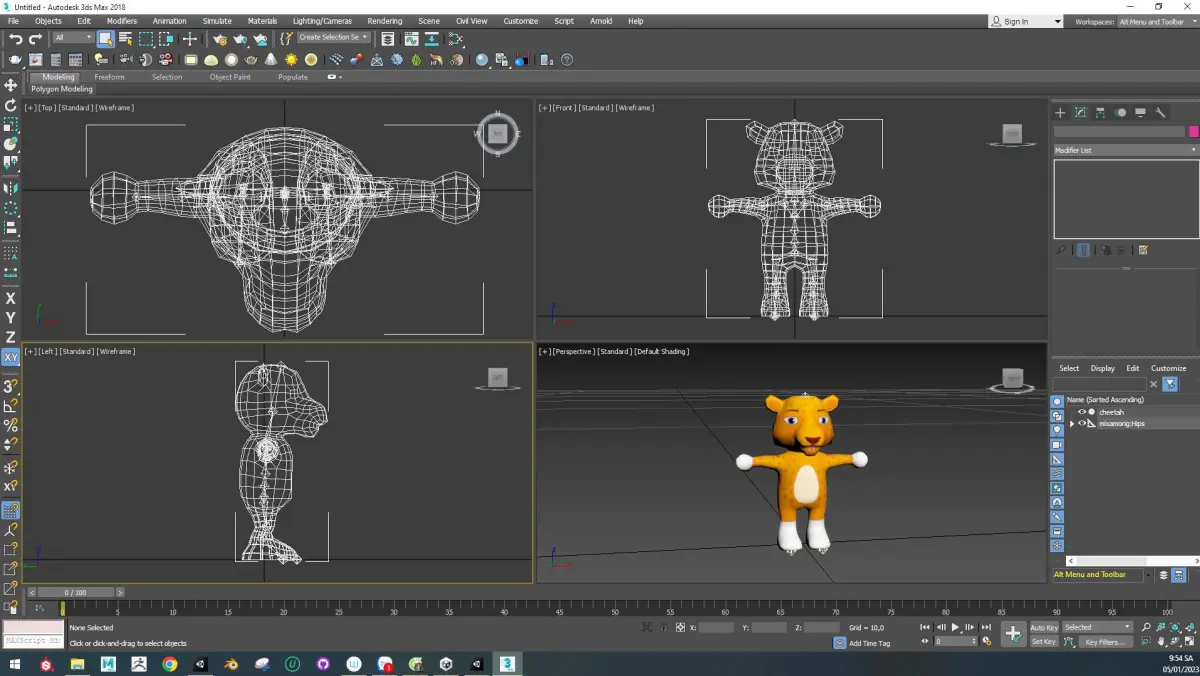Toggle visibility eye for cheetah object
1200x676 pixels.
(1081, 412)
